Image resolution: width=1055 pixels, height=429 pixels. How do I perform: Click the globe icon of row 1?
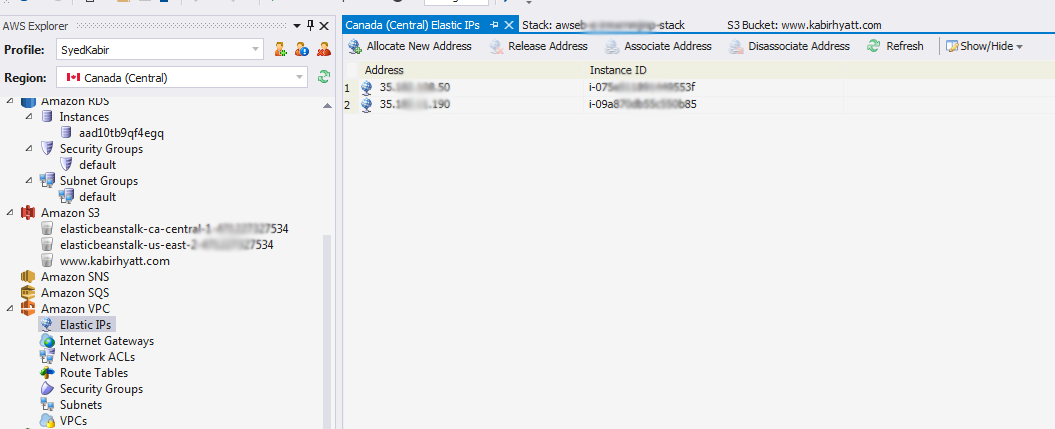click(367, 87)
